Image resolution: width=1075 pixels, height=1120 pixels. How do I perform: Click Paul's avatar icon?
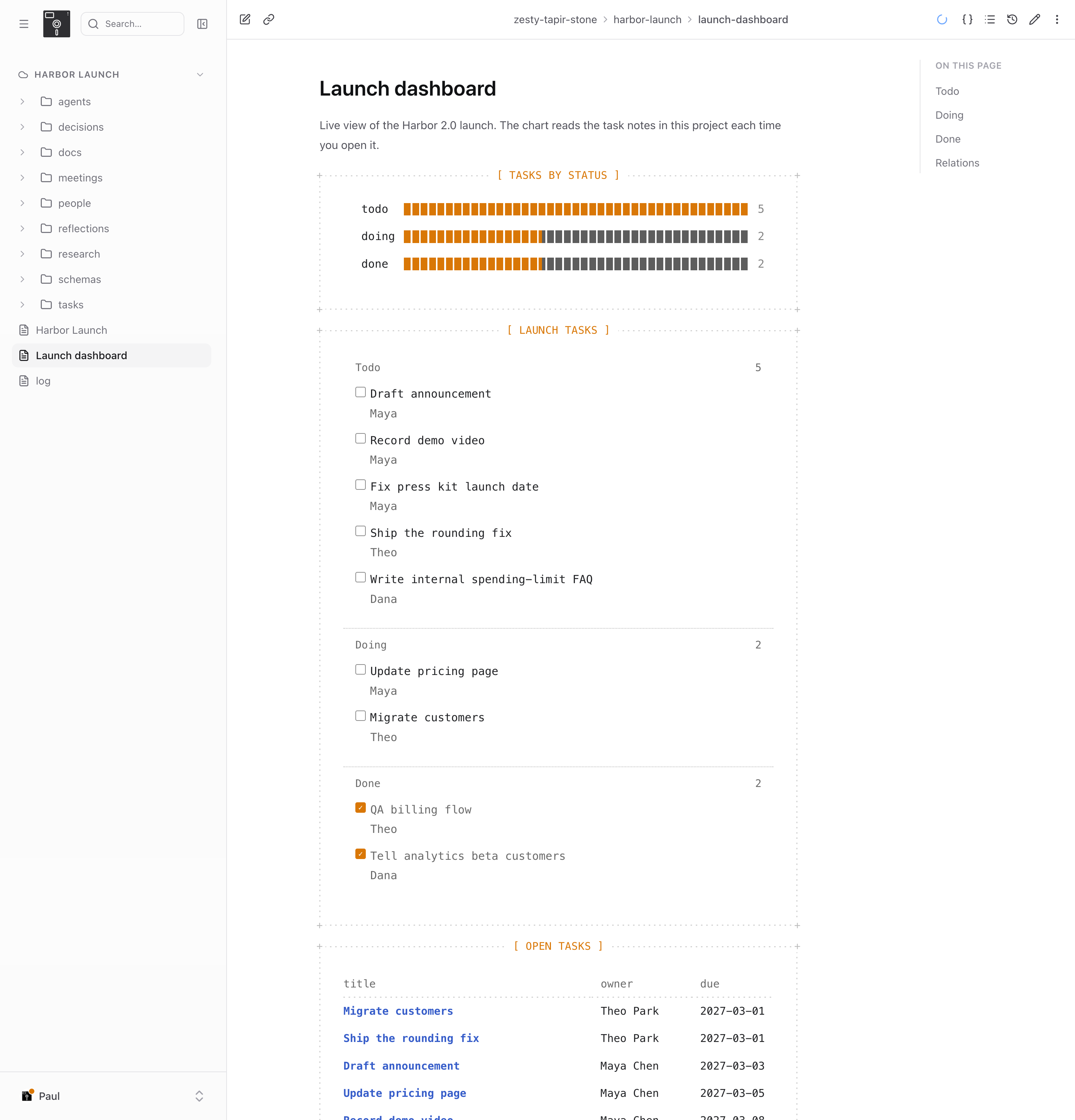[27, 1095]
